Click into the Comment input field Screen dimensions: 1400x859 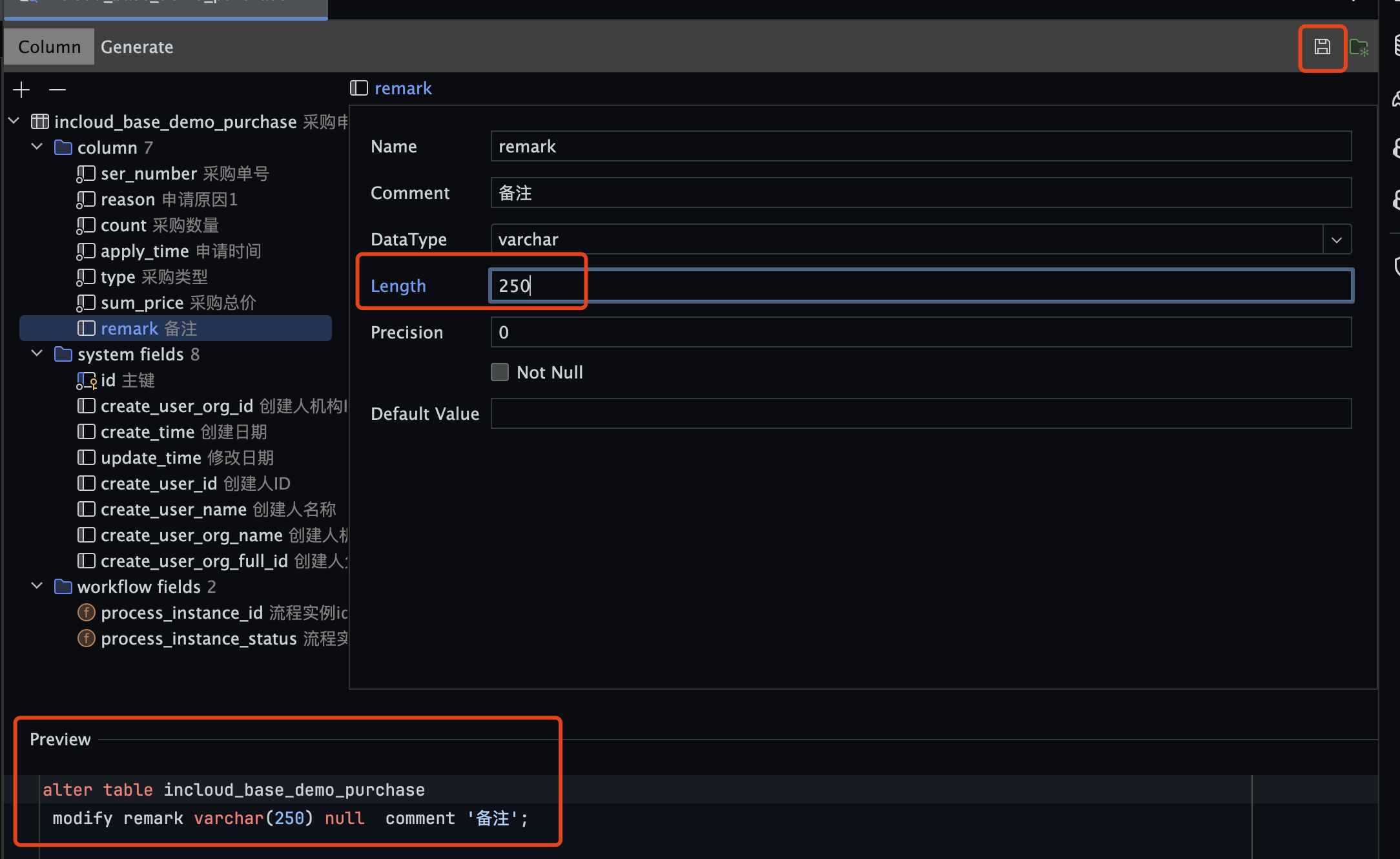point(920,193)
